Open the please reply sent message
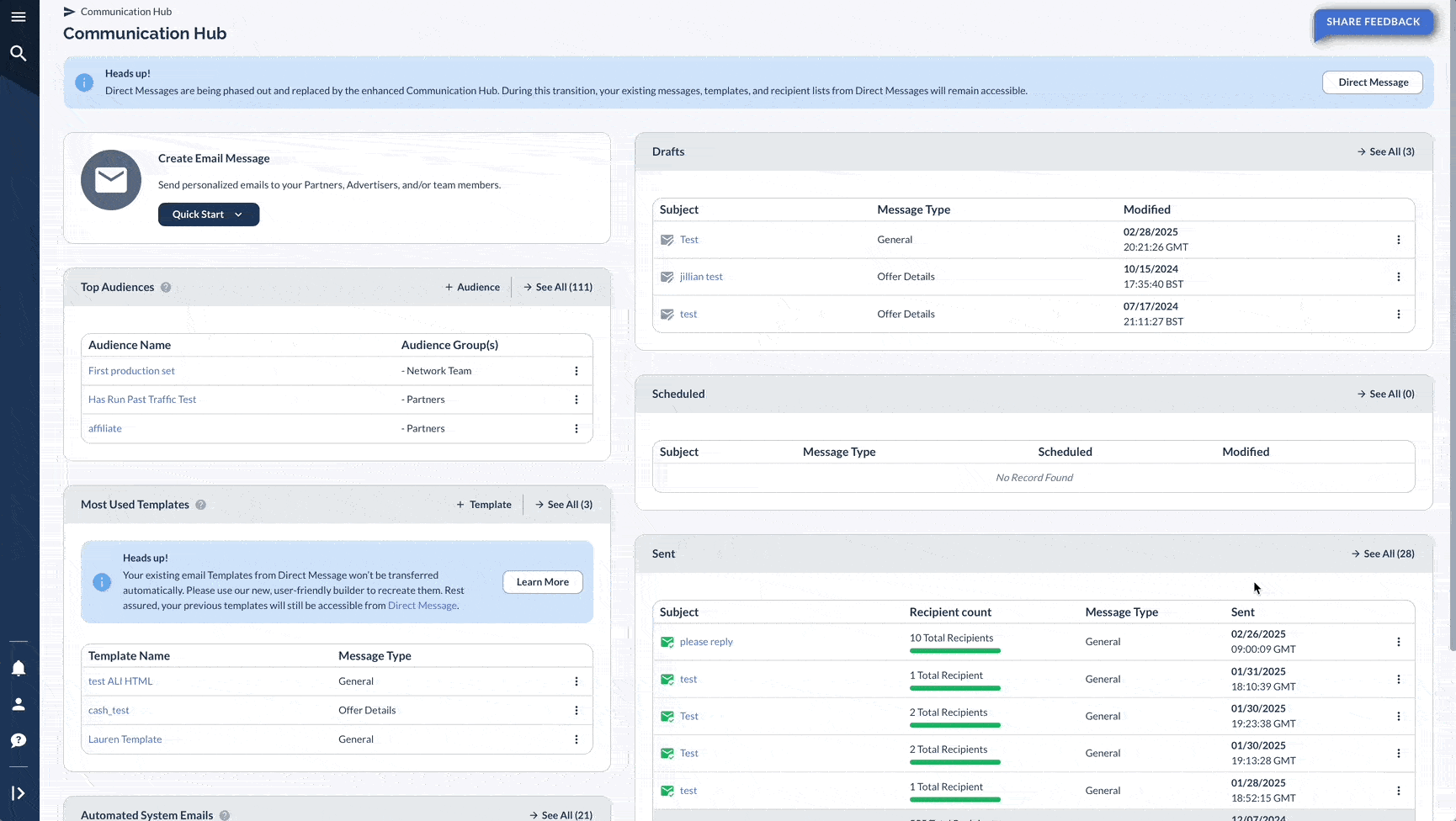1456x821 pixels. point(706,642)
